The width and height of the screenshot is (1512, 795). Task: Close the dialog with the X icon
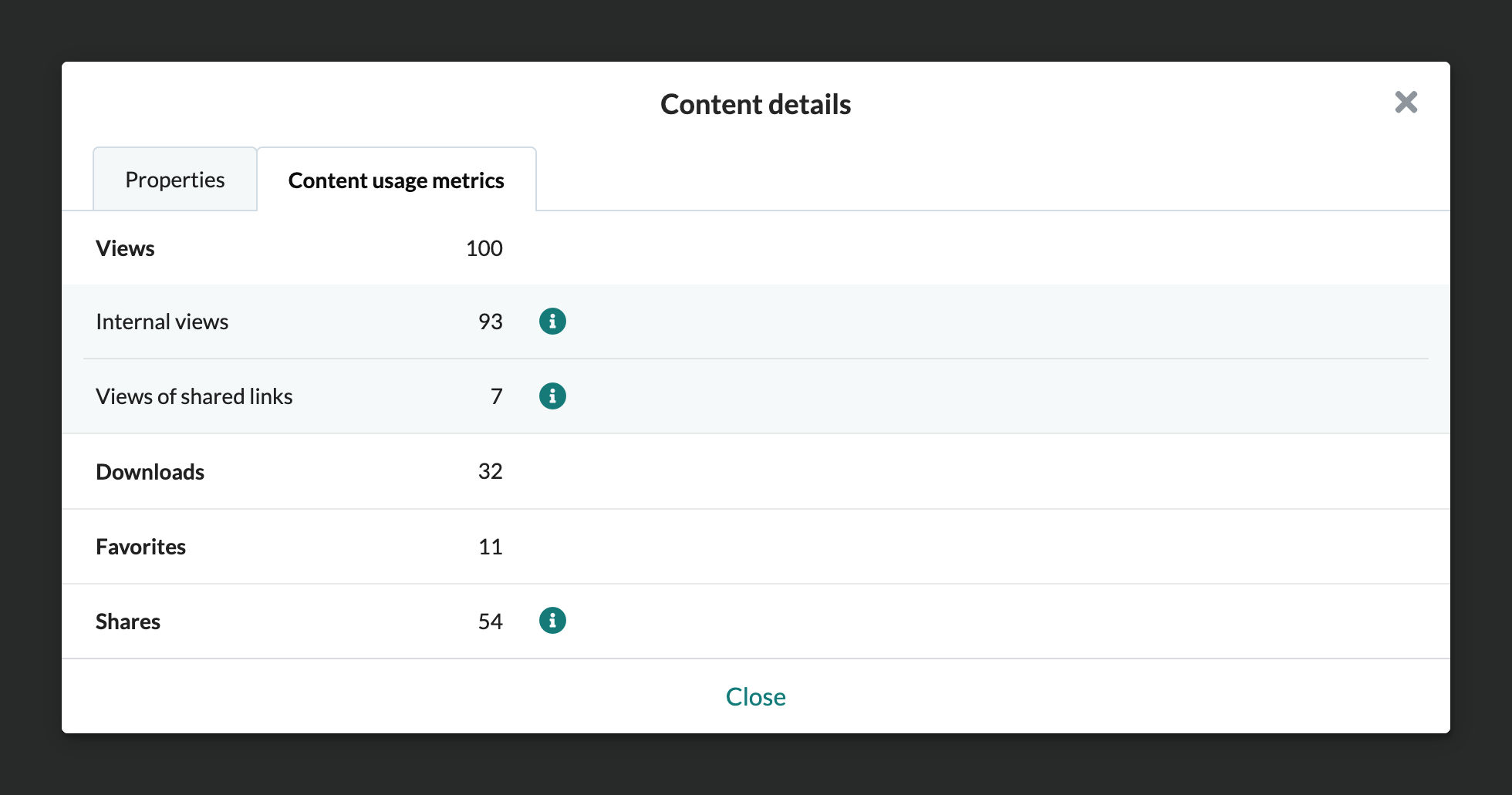click(x=1406, y=102)
